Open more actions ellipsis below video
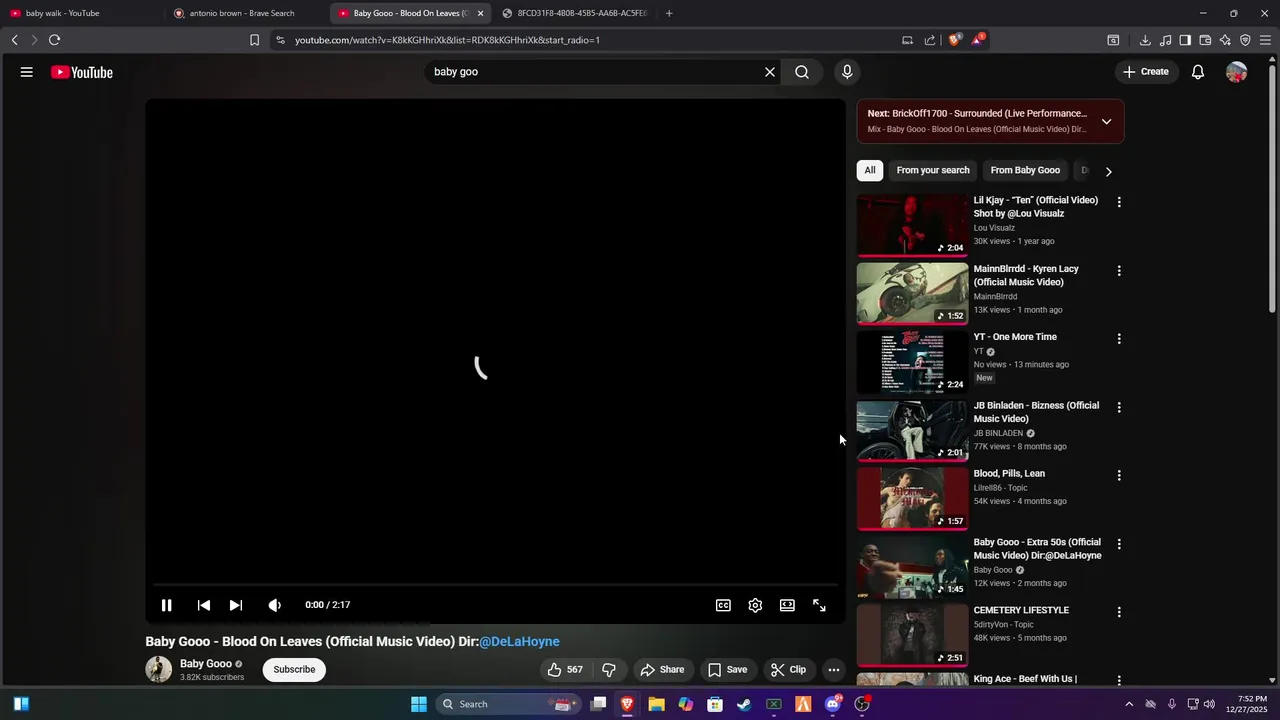1280x720 pixels. coord(834,670)
